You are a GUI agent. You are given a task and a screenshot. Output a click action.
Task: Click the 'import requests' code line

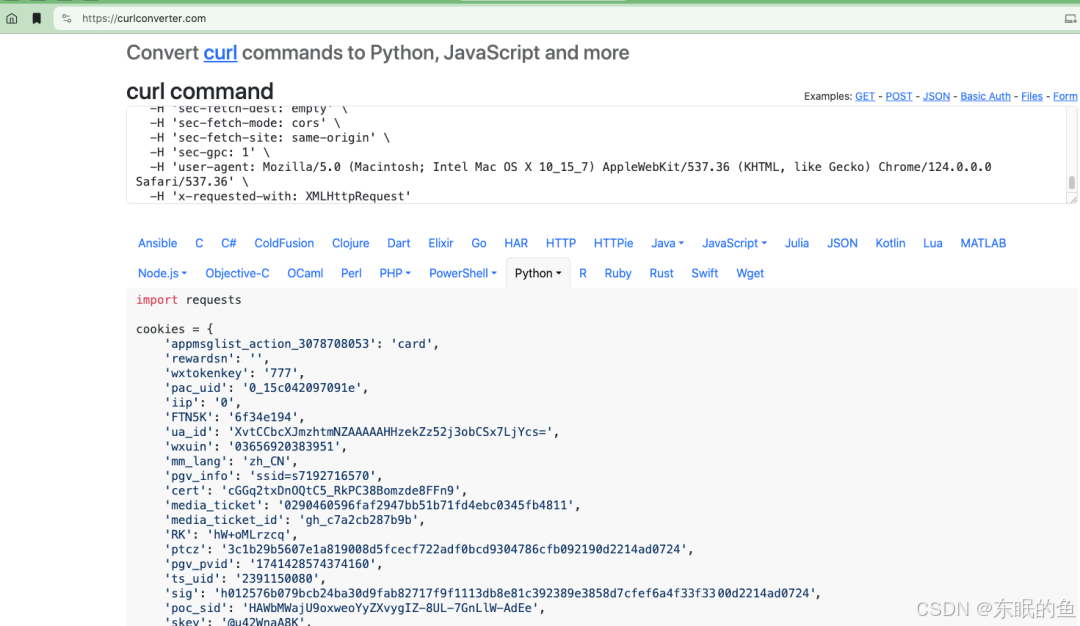click(189, 300)
